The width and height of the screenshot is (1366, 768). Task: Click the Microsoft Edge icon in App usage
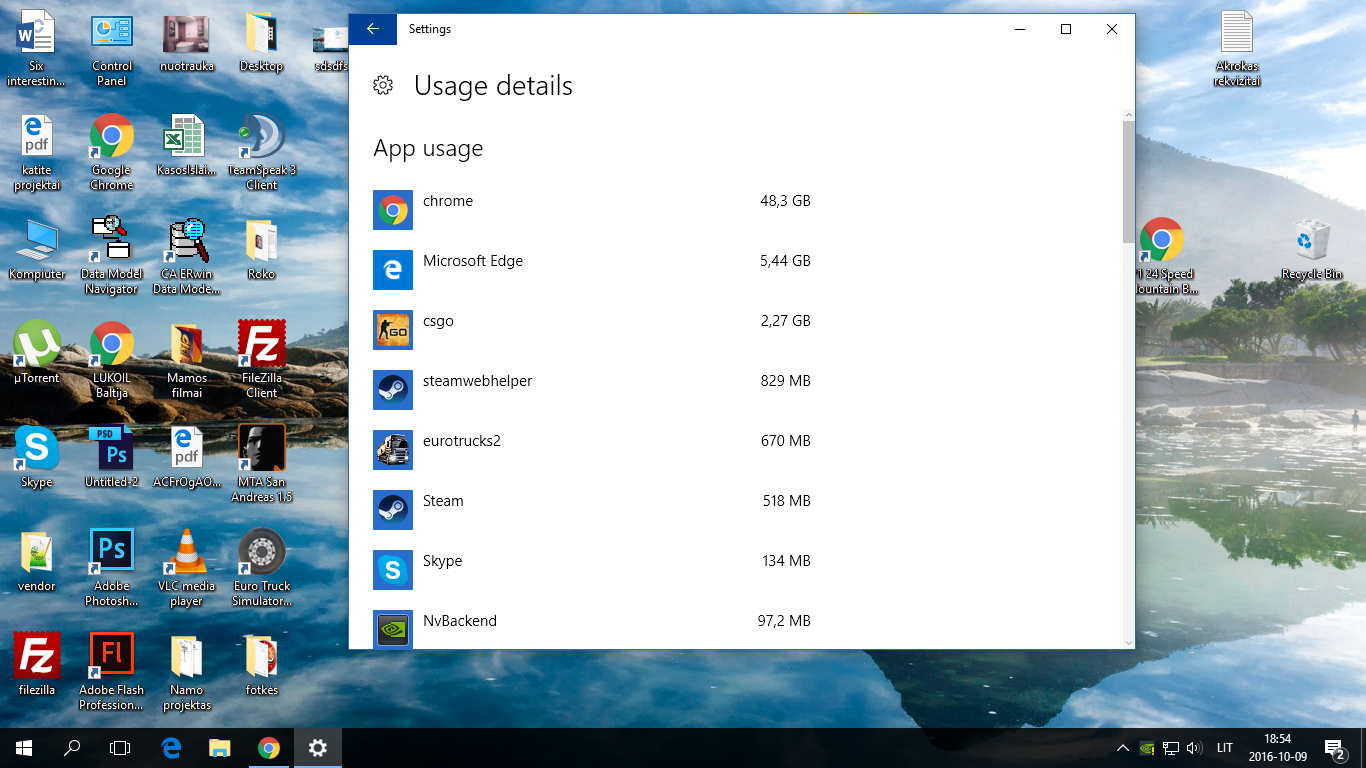(x=392, y=270)
